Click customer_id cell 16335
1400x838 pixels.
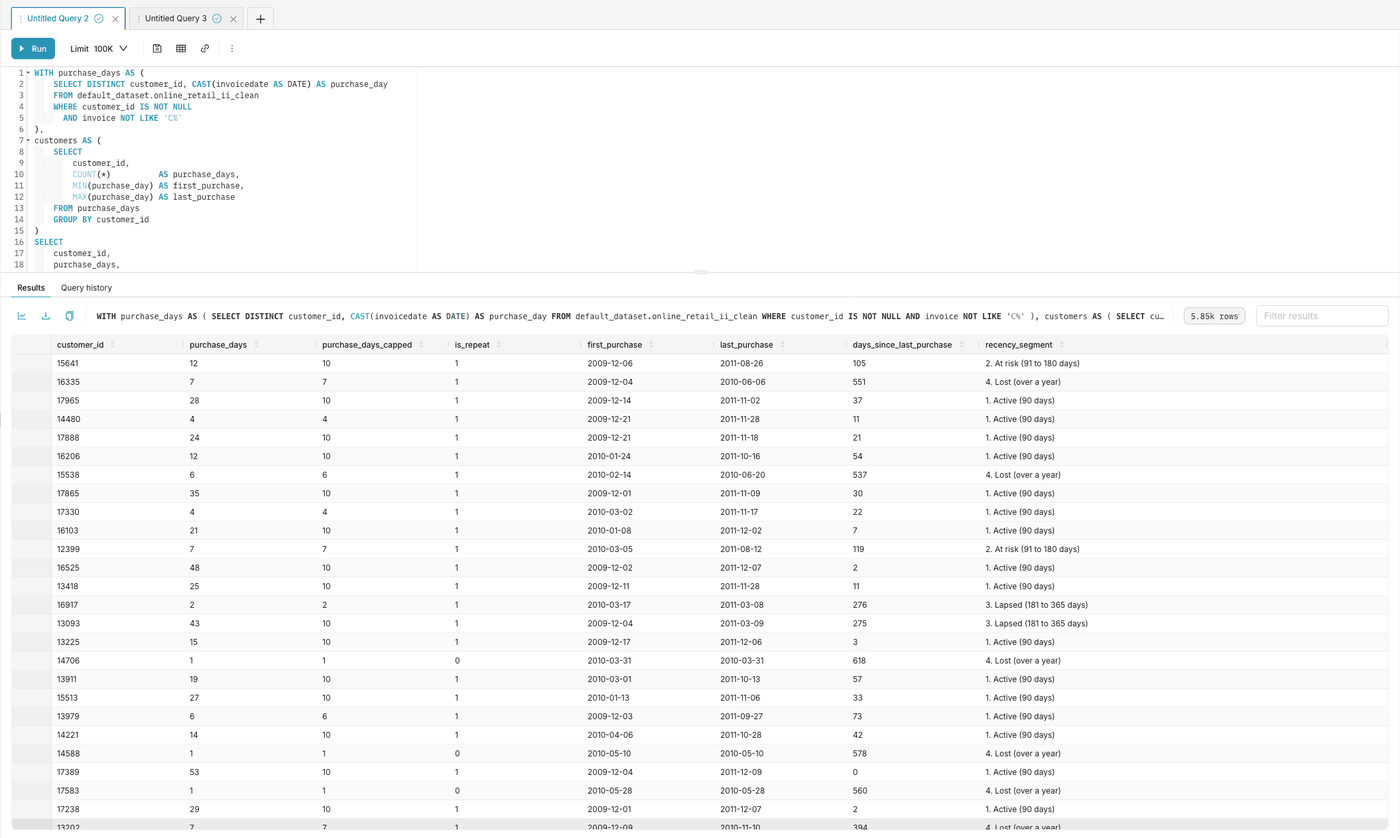(x=117, y=382)
